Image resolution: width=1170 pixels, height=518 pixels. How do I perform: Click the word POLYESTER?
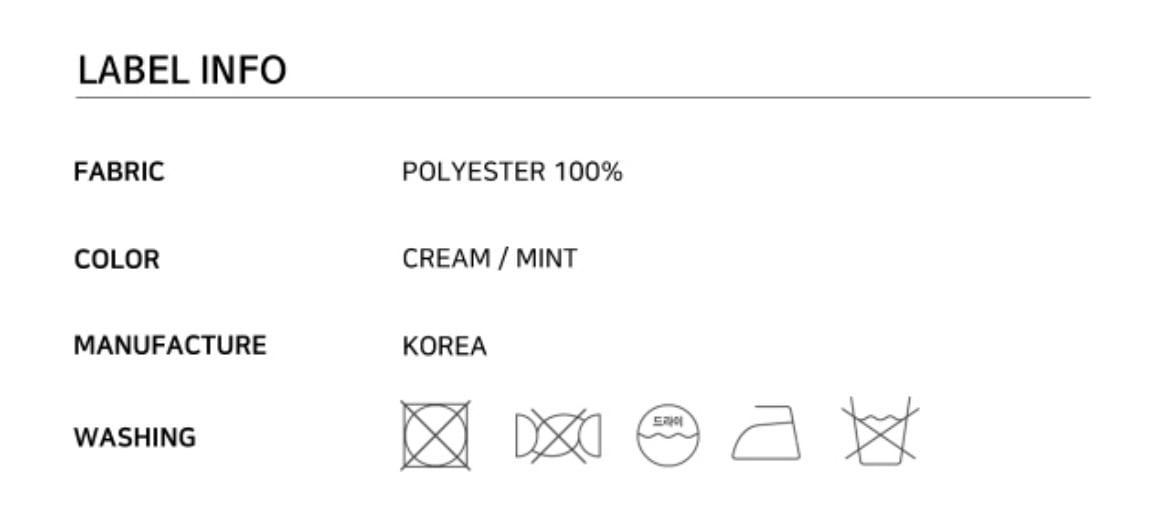point(474,172)
